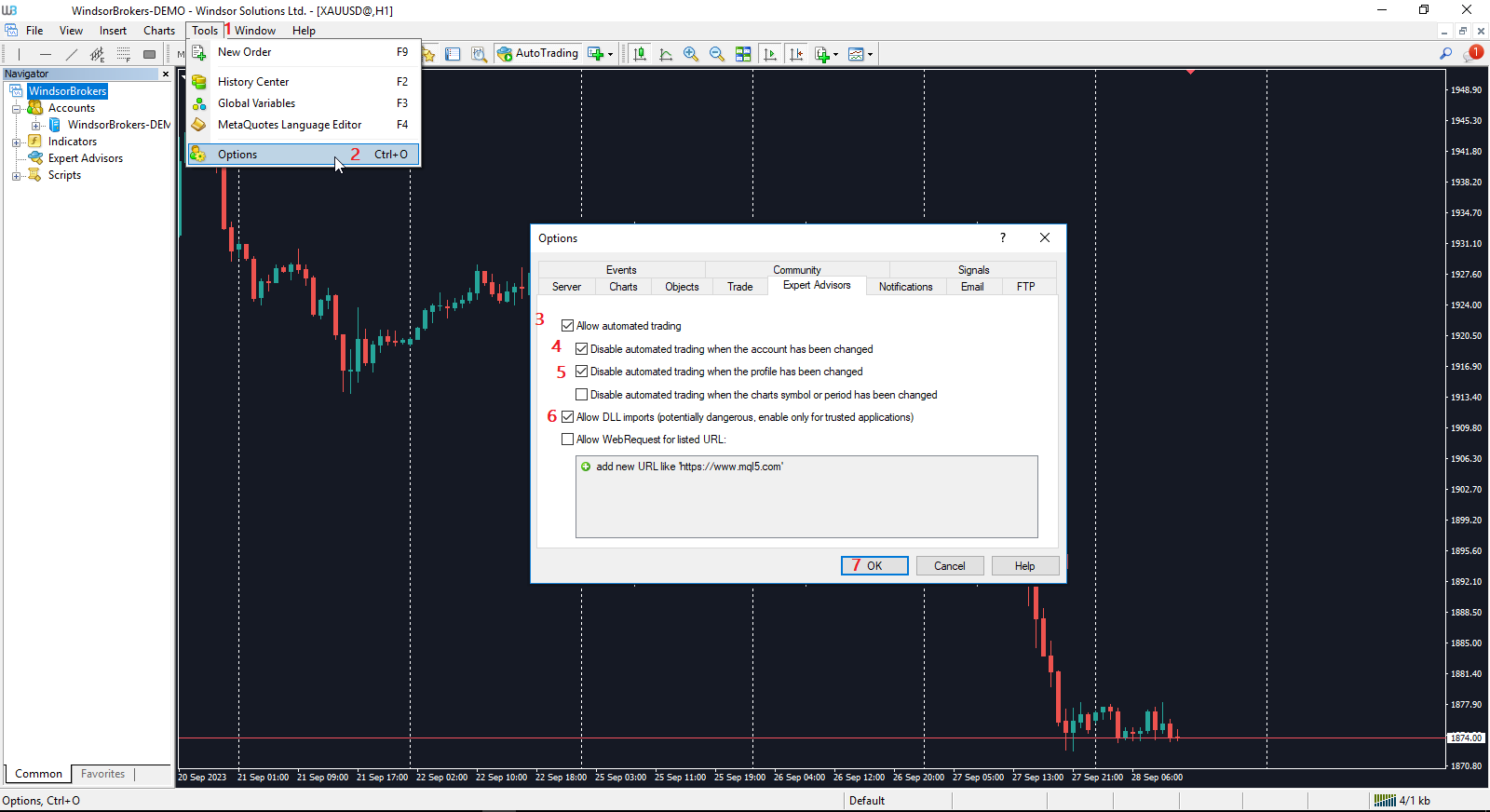Click Help button in Options dialog
This screenshot has height=812, width=1490.
coord(1024,566)
